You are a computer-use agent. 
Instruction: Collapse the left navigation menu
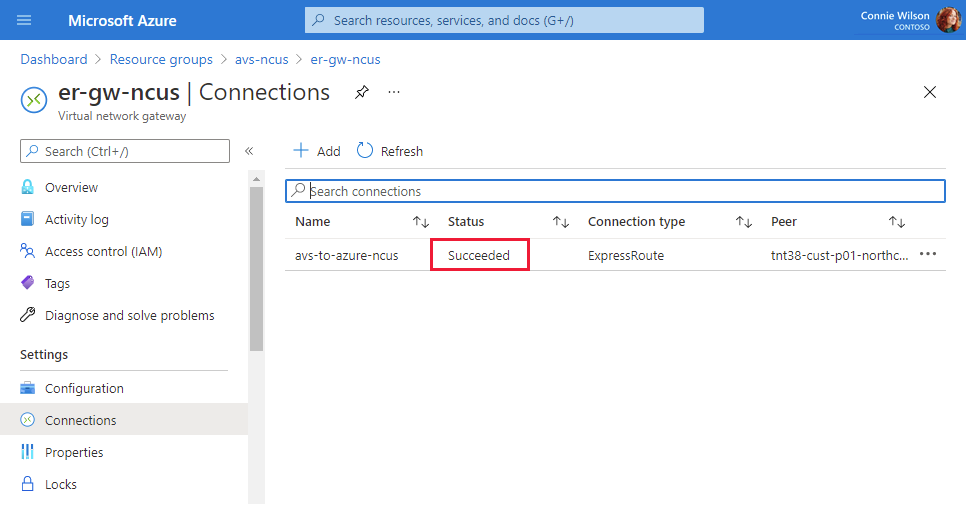click(x=249, y=151)
